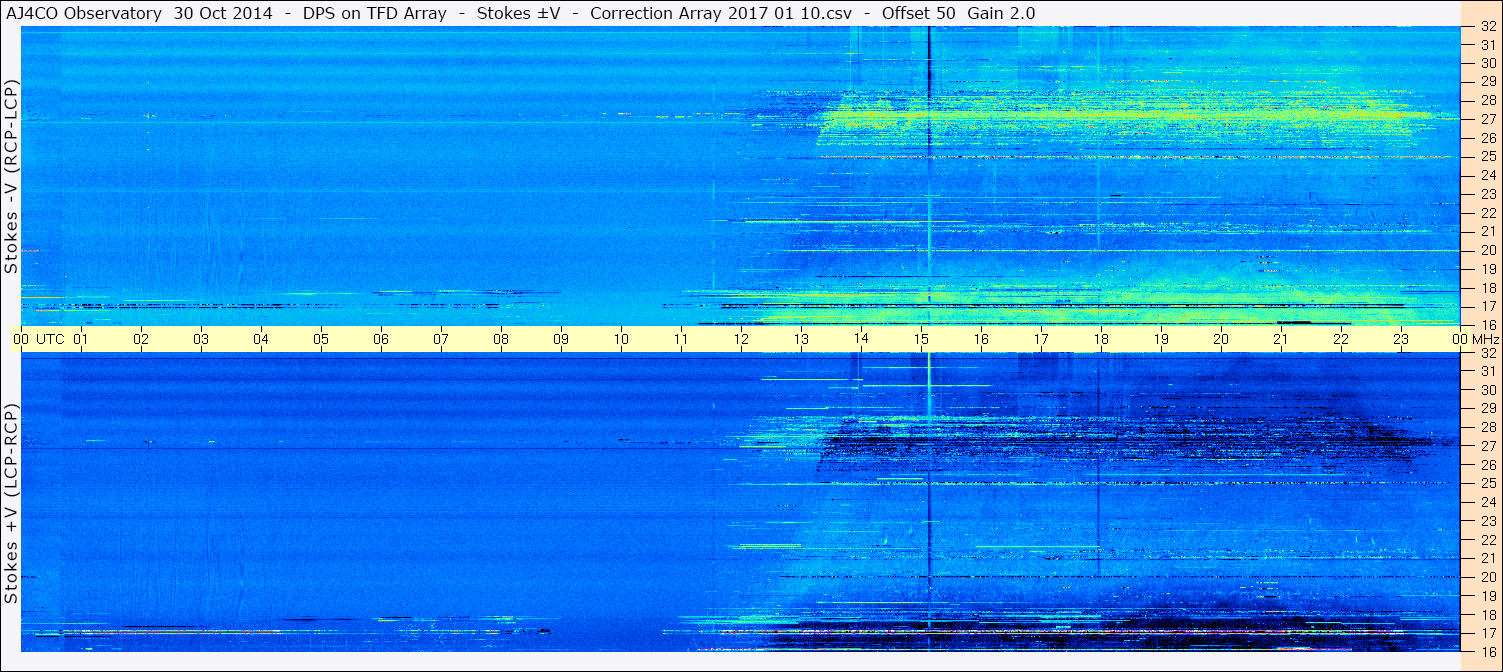Click the 09 UTC hour marker

pos(561,339)
